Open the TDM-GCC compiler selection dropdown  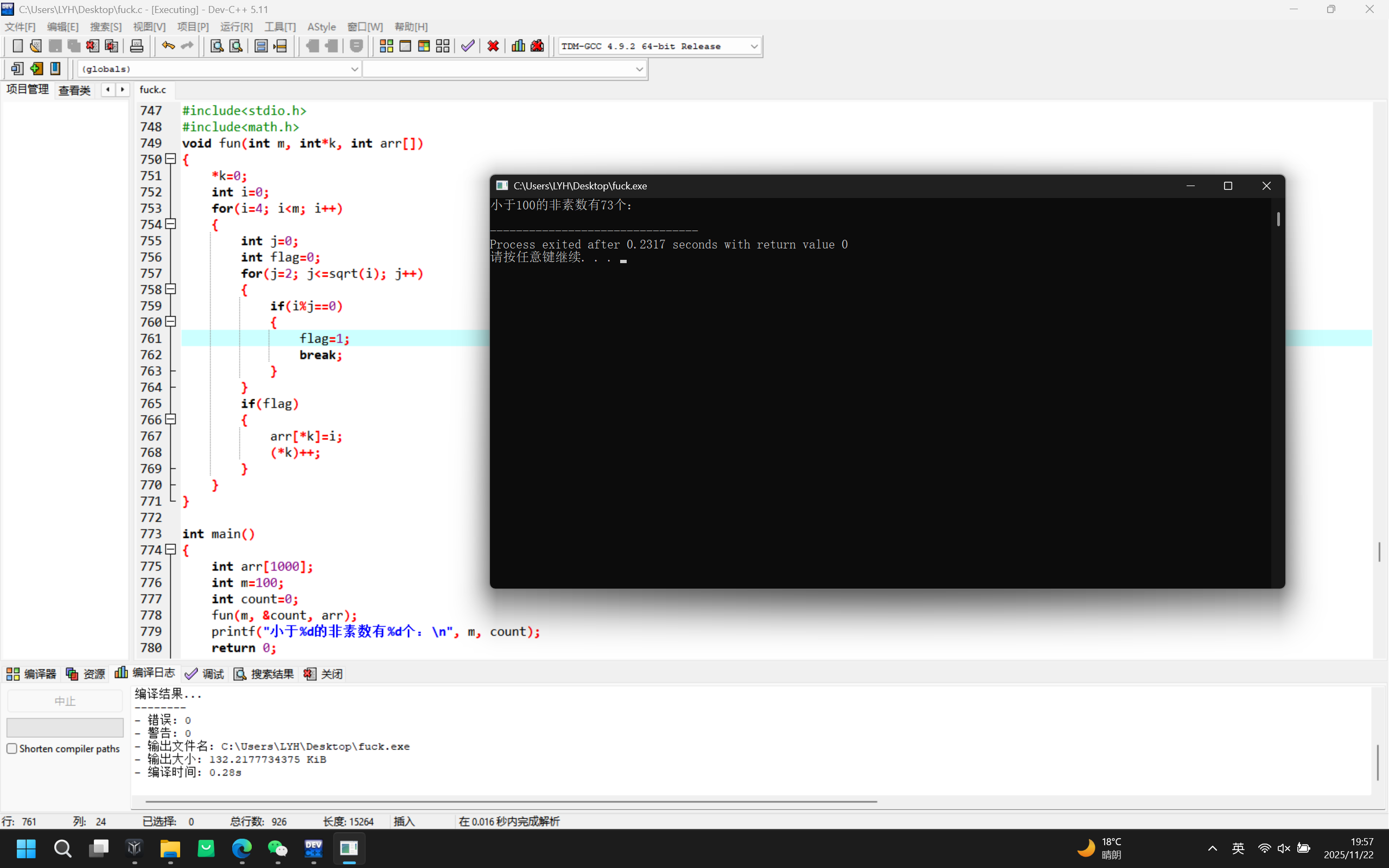754,46
